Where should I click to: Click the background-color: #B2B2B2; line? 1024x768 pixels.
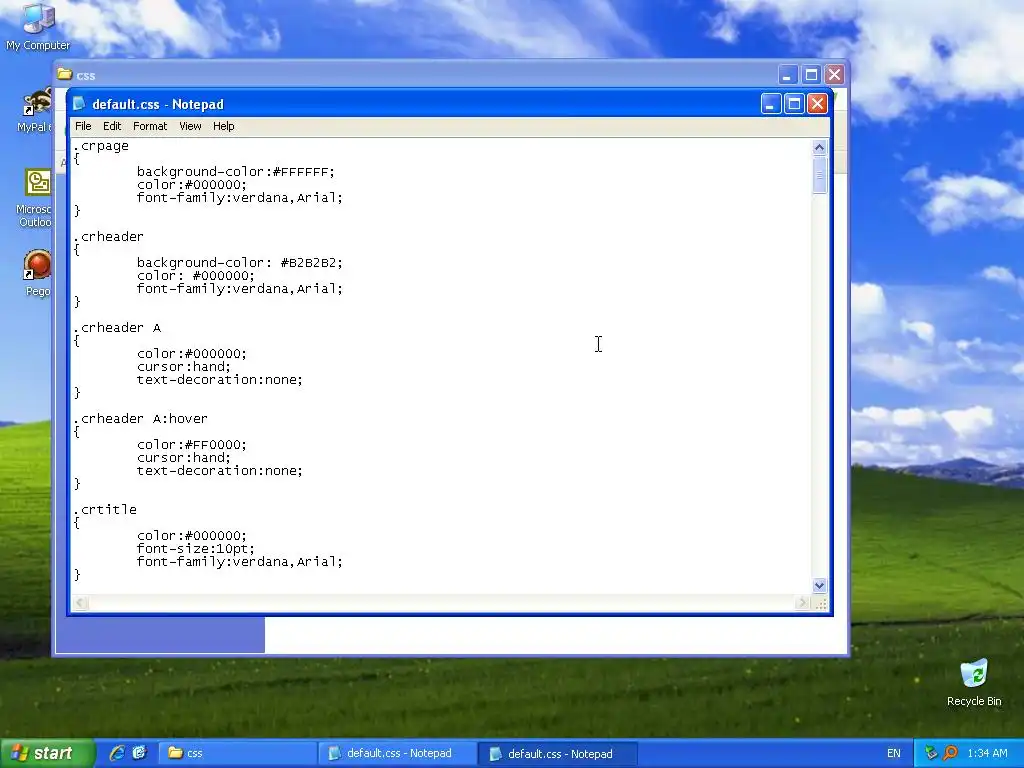point(240,263)
